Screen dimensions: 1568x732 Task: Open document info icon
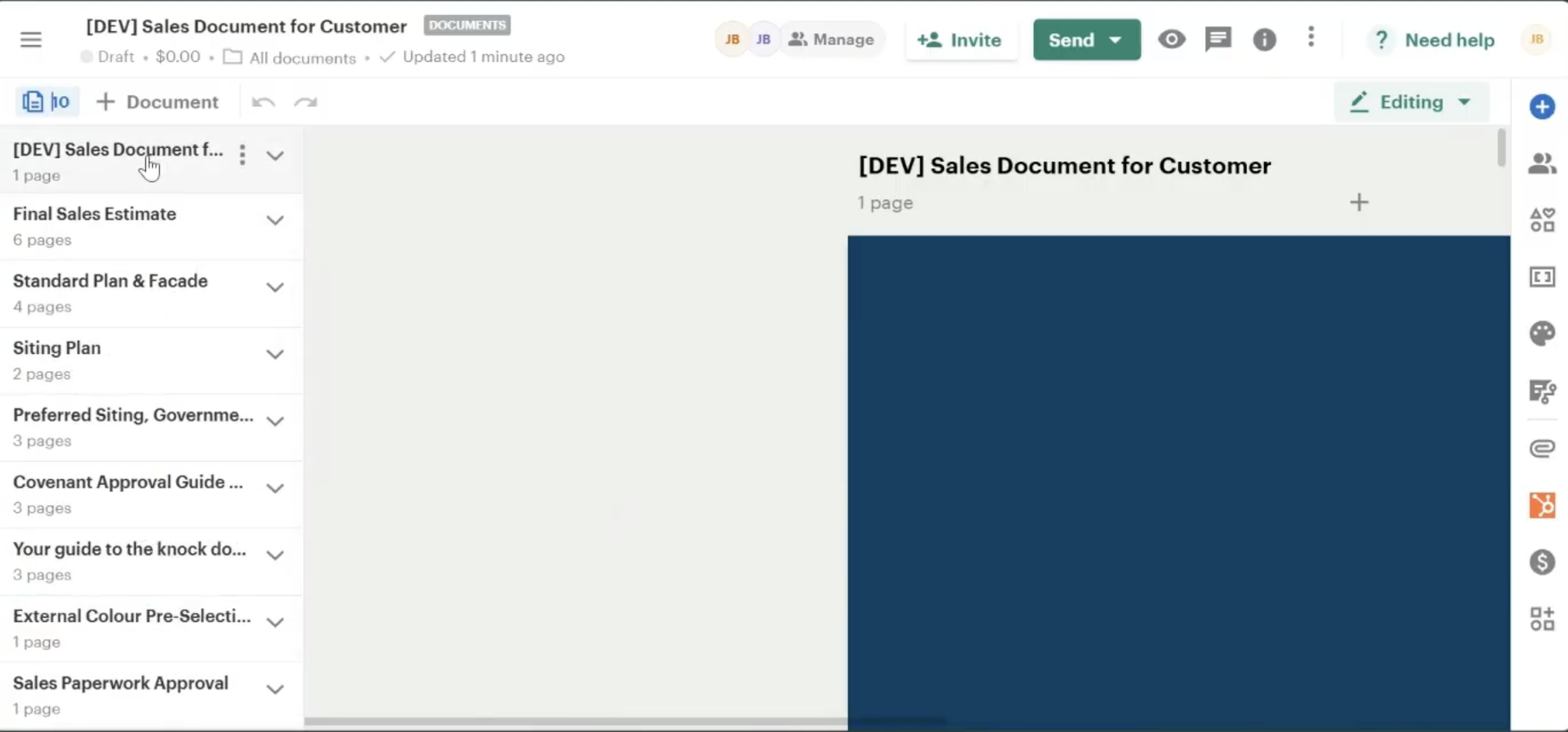tap(1264, 39)
